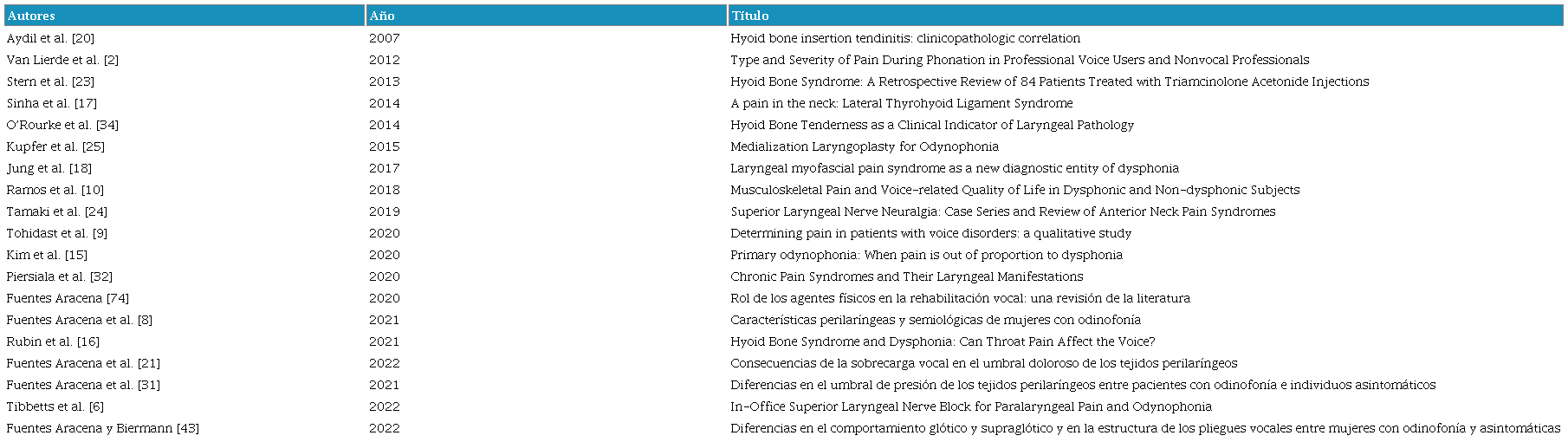Open 'Laryngeal myofascial pain syndrome' title
Screen dimensions: 1568x442
tap(954, 168)
